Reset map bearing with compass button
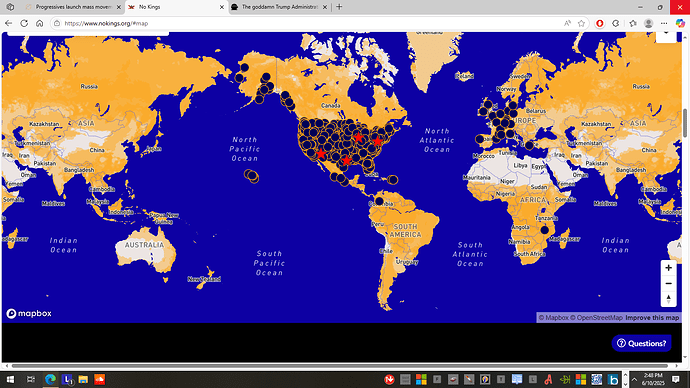 pos(668,299)
